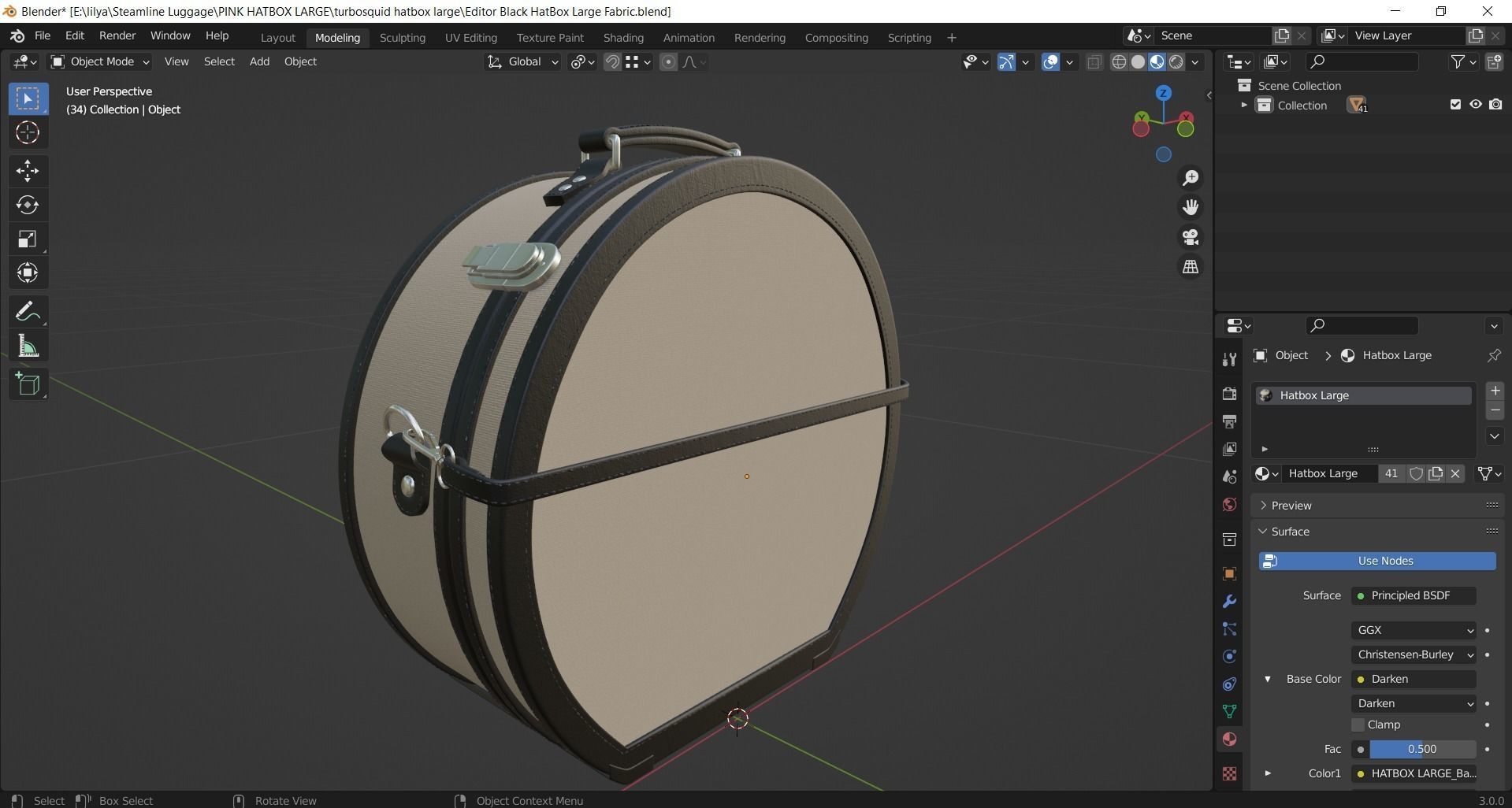Select the Select Box tool

coord(28,98)
